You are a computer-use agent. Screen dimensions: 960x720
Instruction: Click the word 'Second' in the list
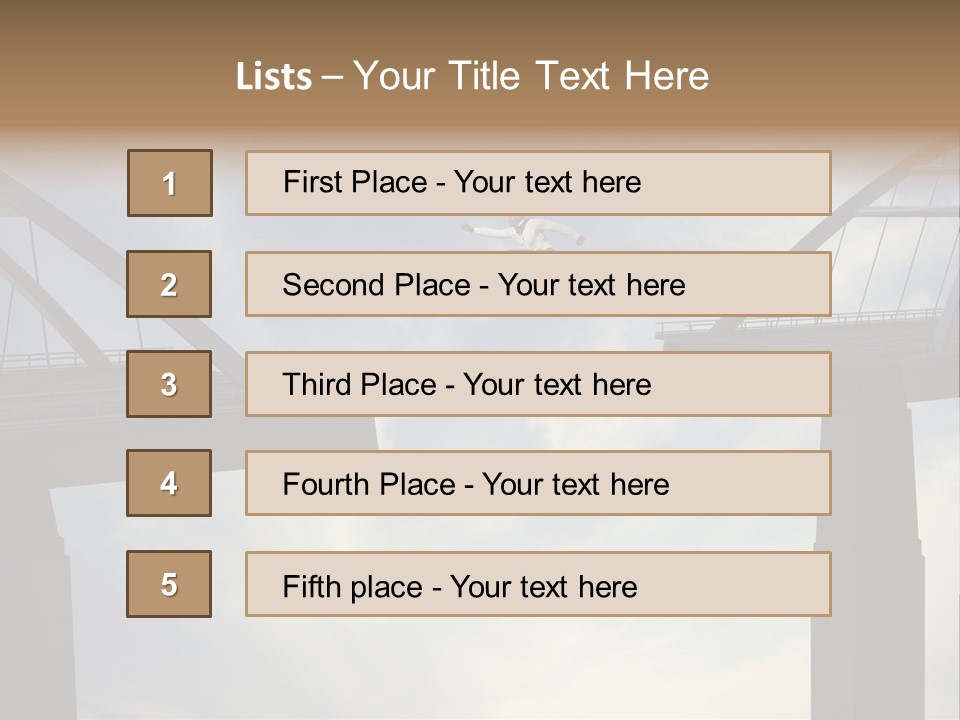(x=334, y=285)
